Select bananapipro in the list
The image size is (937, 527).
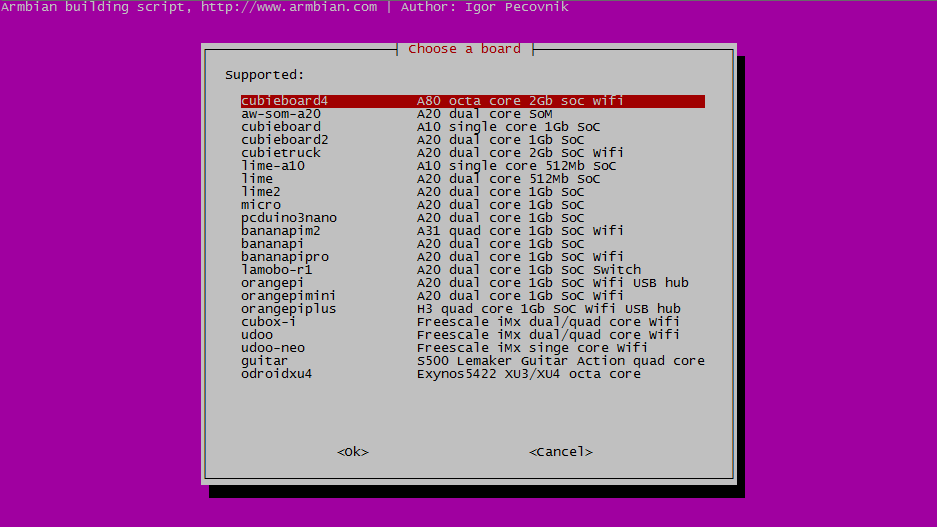473,257
